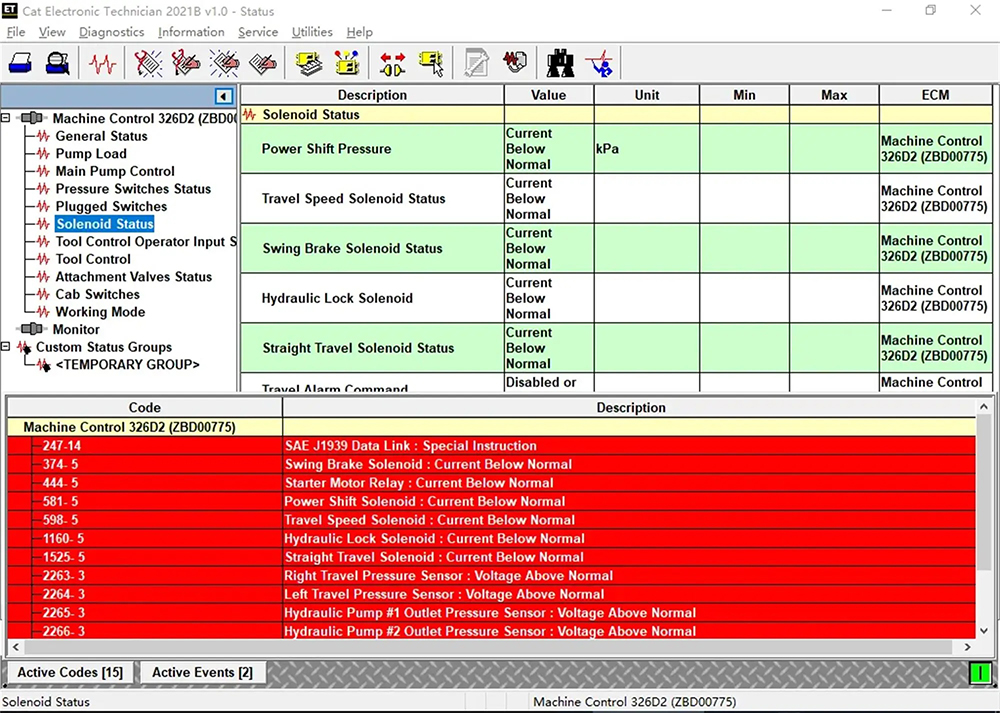Open Print Preview from the toolbar
The height and width of the screenshot is (713, 1000).
[58, 64]
